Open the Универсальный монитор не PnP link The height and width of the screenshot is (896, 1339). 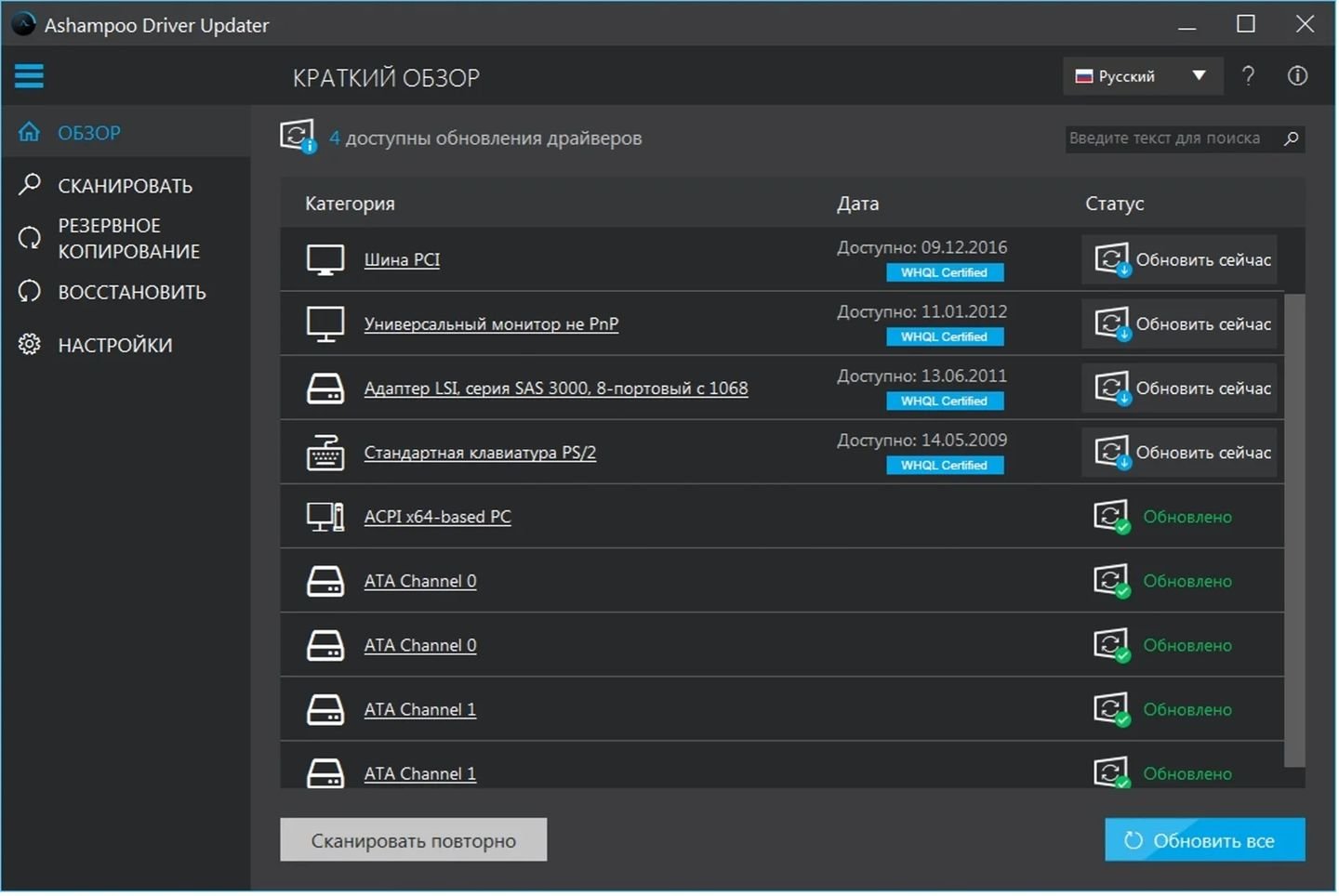click(491, 324)
